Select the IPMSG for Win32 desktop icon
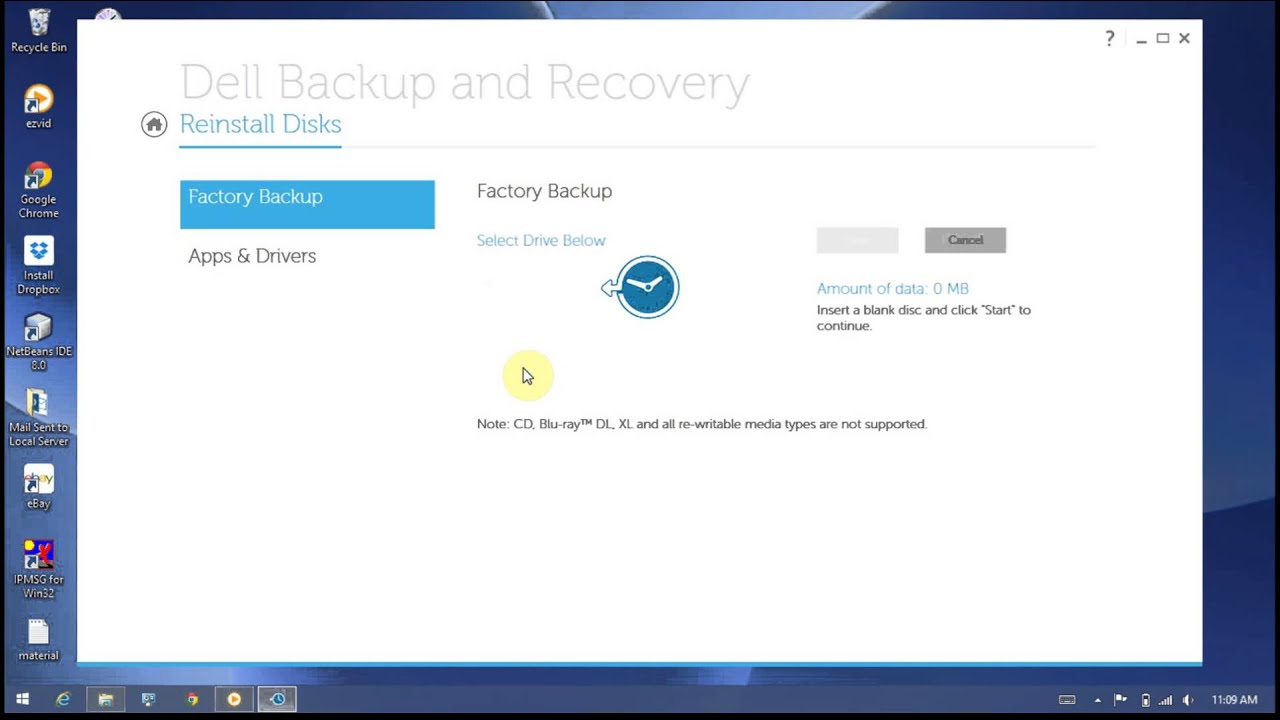The height and width of the screenshot is (720, 1280). pos(38,570)
